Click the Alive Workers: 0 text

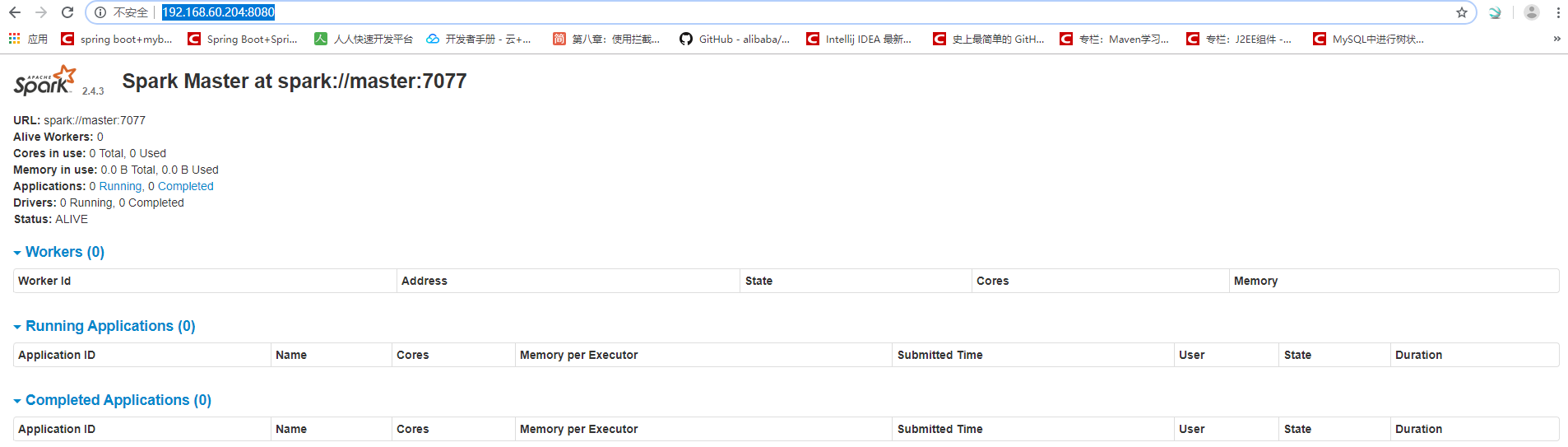tap(58, 137)
